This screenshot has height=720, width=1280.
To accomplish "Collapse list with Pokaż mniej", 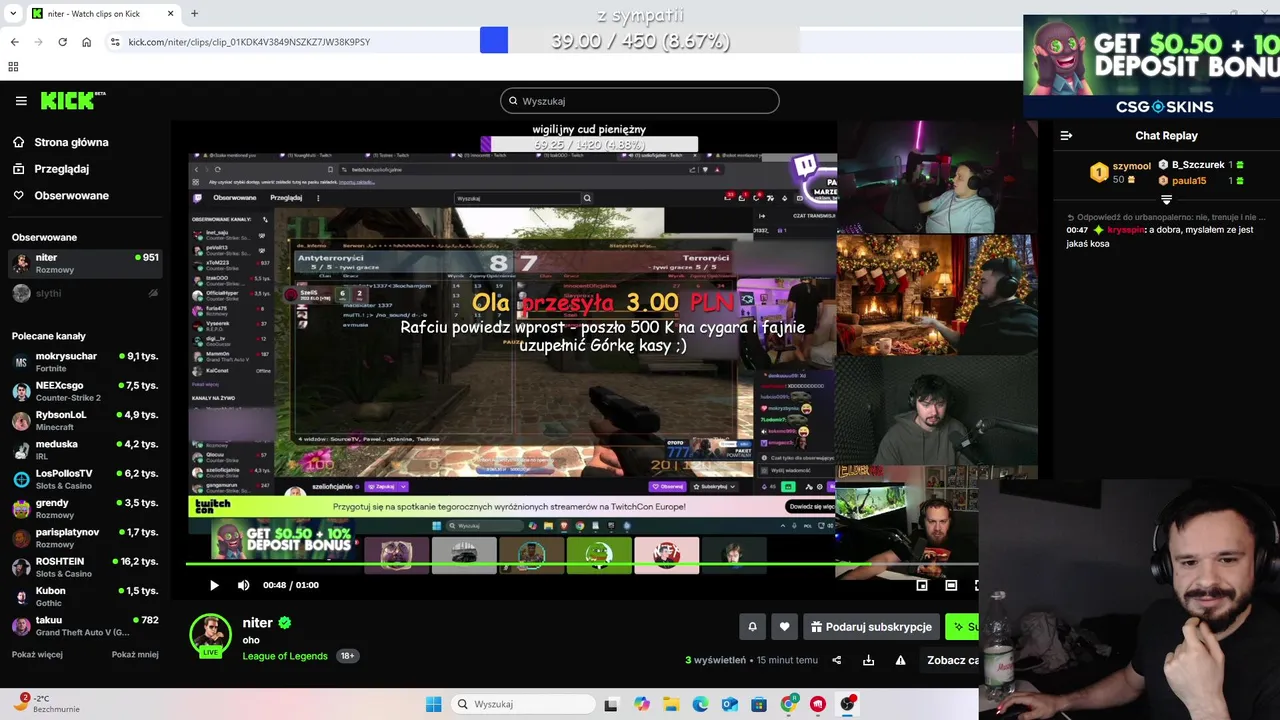I will pyautogui.click(x=135, y=655).
